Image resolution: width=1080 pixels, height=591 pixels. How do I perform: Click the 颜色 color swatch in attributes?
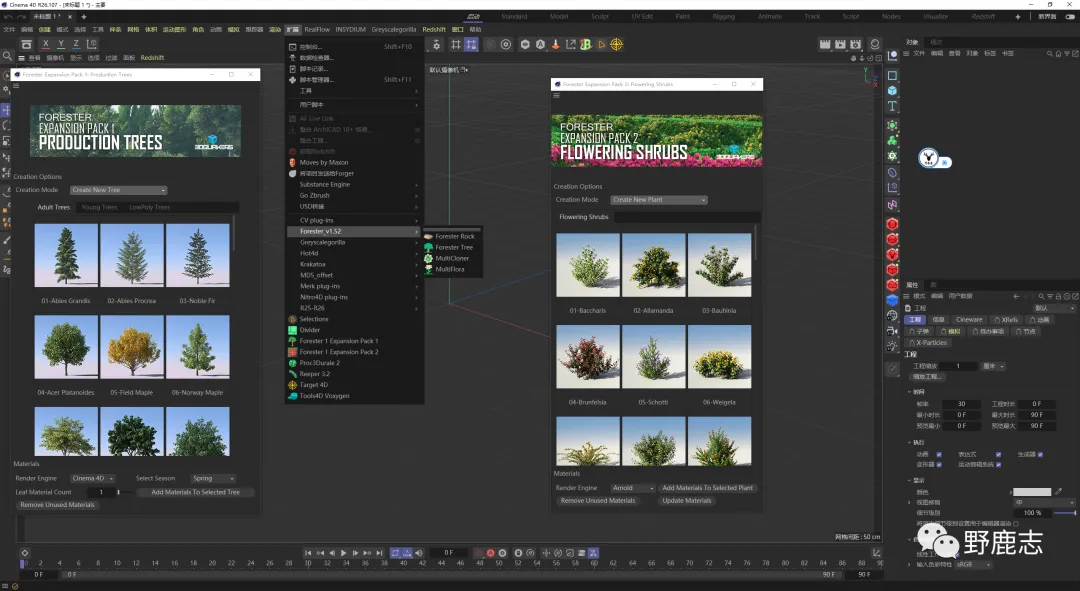[1031, 492]
